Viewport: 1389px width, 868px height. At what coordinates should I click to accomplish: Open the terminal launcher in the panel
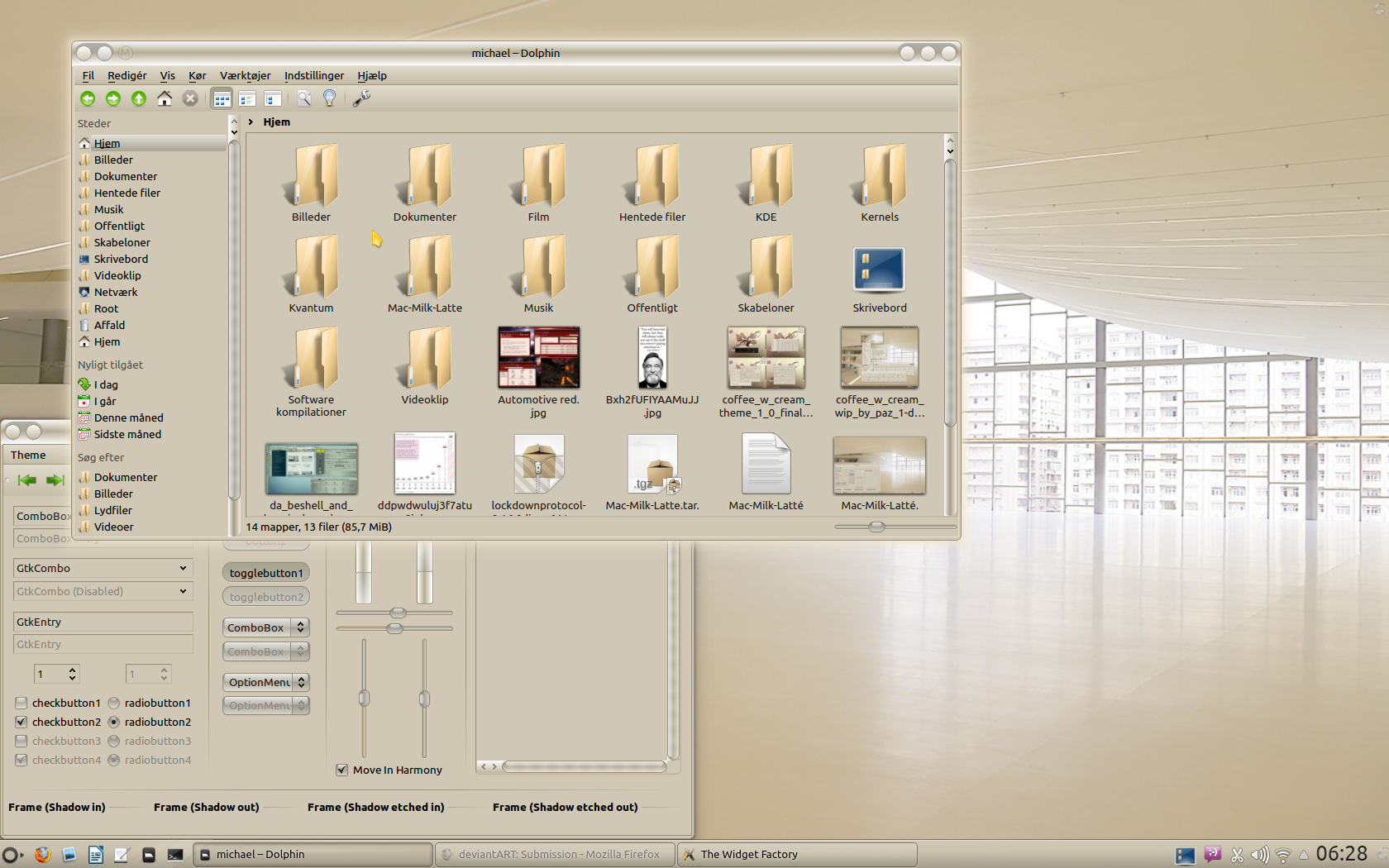pyautogui.click(x=175, y=855)
